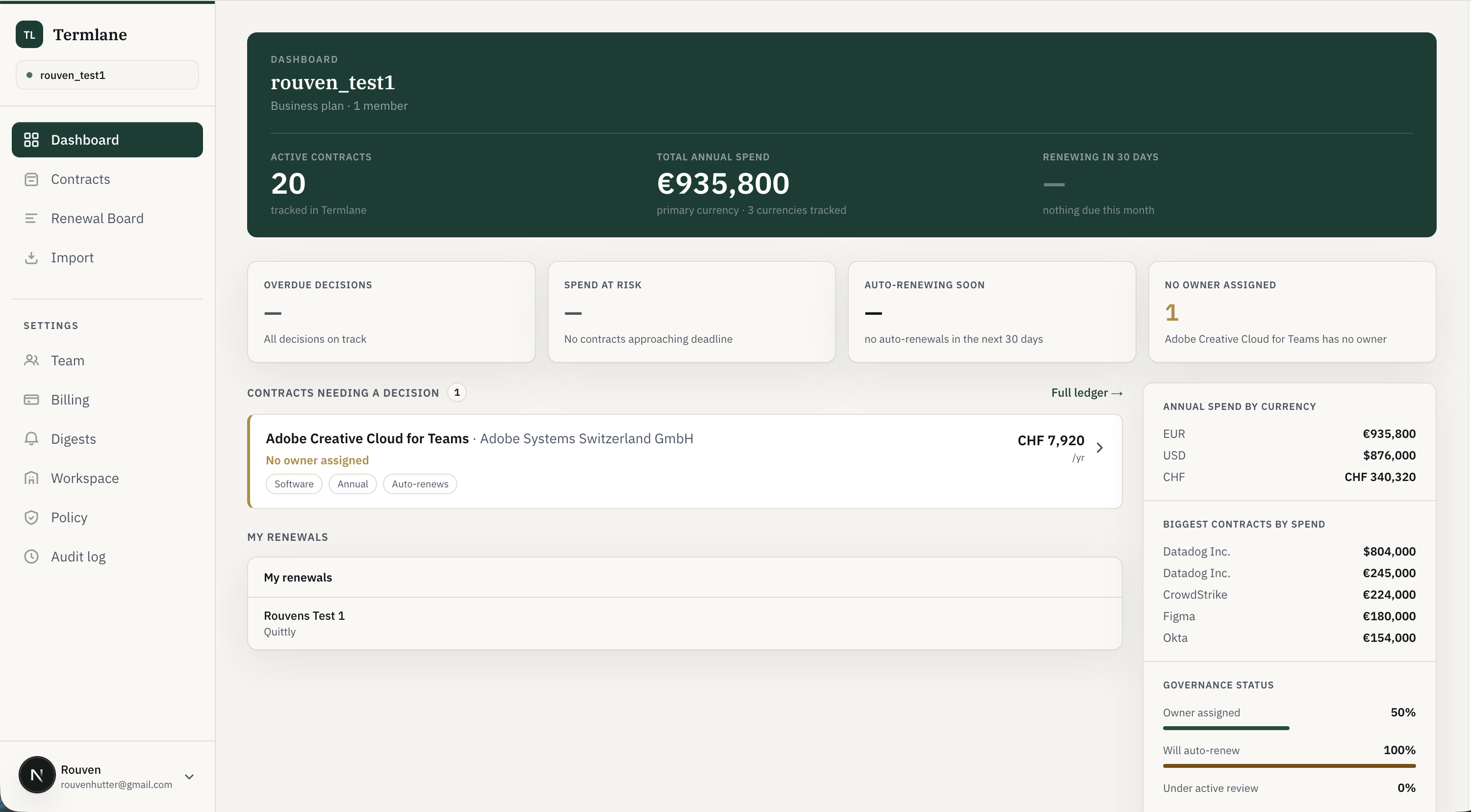Click the Will auto-renew progress bar
The height and width of the screenshot is (812, 1471).
pos(1289,766)
